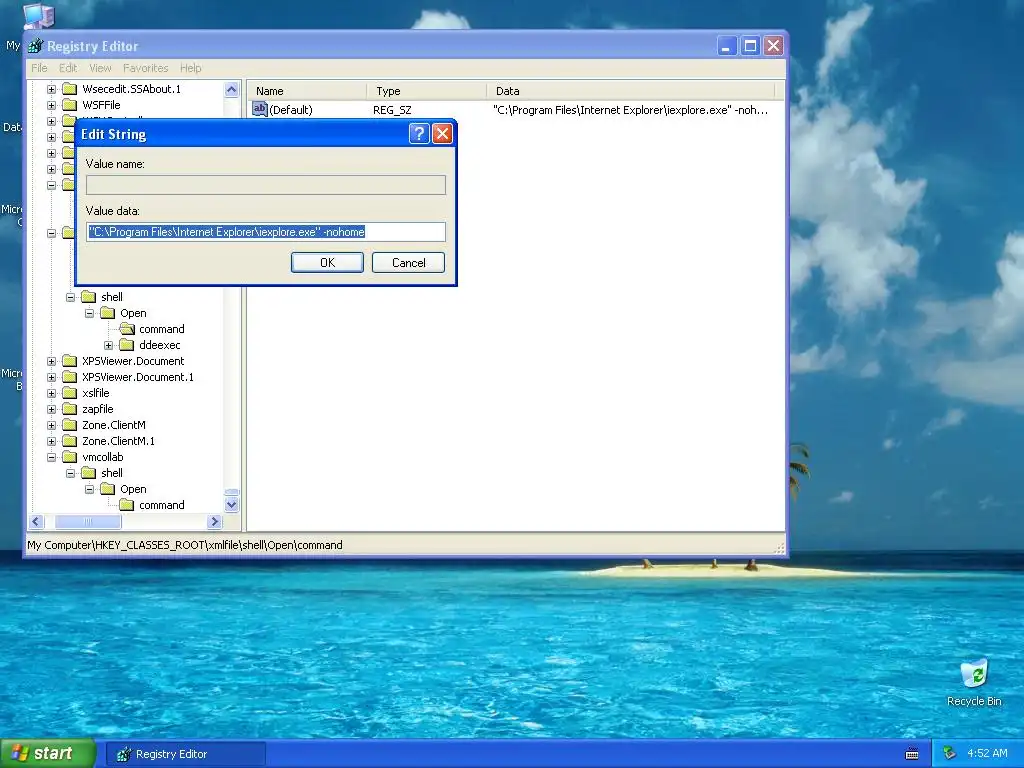
Task: Click the Registry Editor title bar icon
Action: (36, 46)
